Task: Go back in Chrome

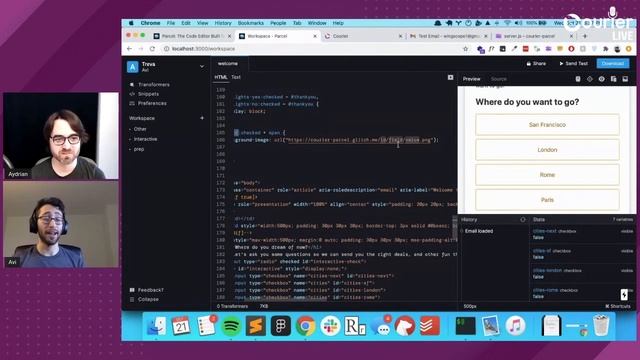Action: coord(129,49)
